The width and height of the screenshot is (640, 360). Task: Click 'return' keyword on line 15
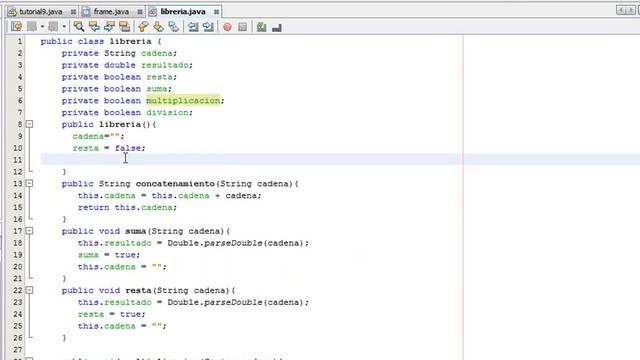click(93, 207)
